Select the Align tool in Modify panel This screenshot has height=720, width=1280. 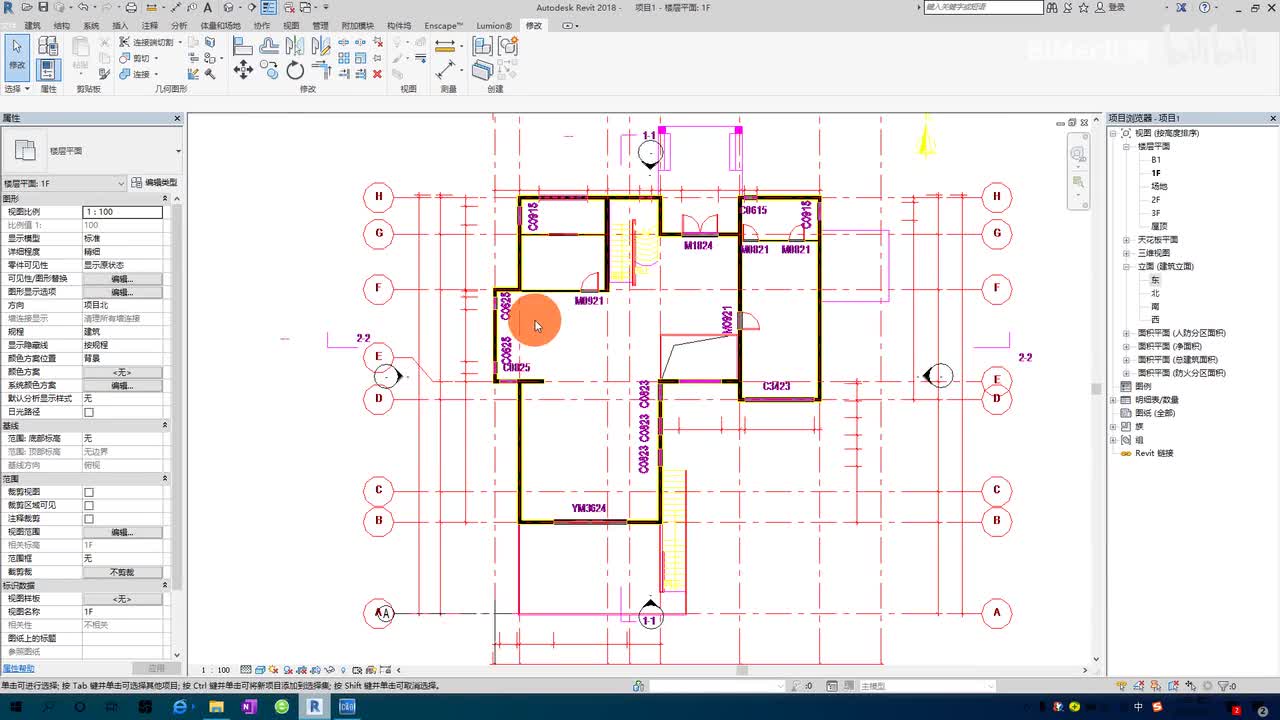[x=243, y=46]
